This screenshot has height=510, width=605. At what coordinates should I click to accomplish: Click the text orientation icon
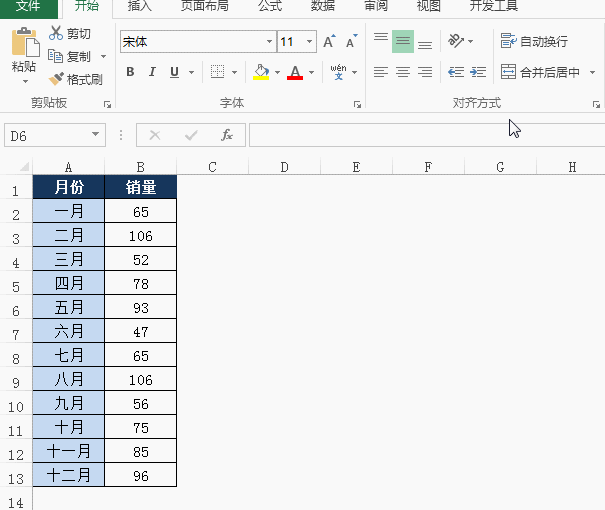[456, 41]
